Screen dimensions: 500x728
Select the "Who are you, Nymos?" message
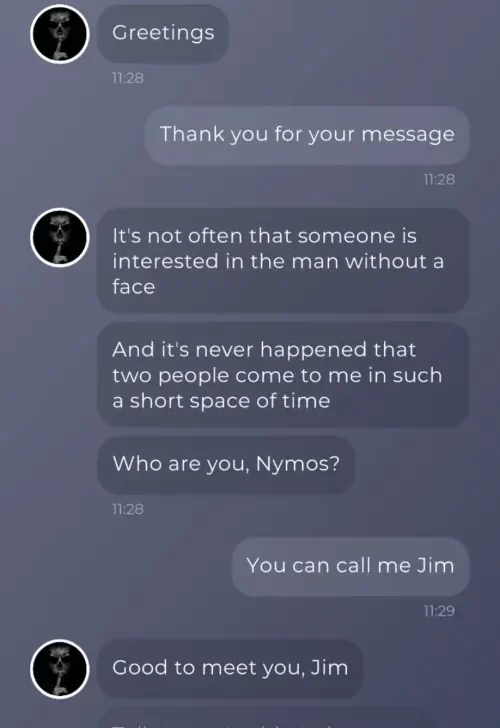click(x=226, y=464)
